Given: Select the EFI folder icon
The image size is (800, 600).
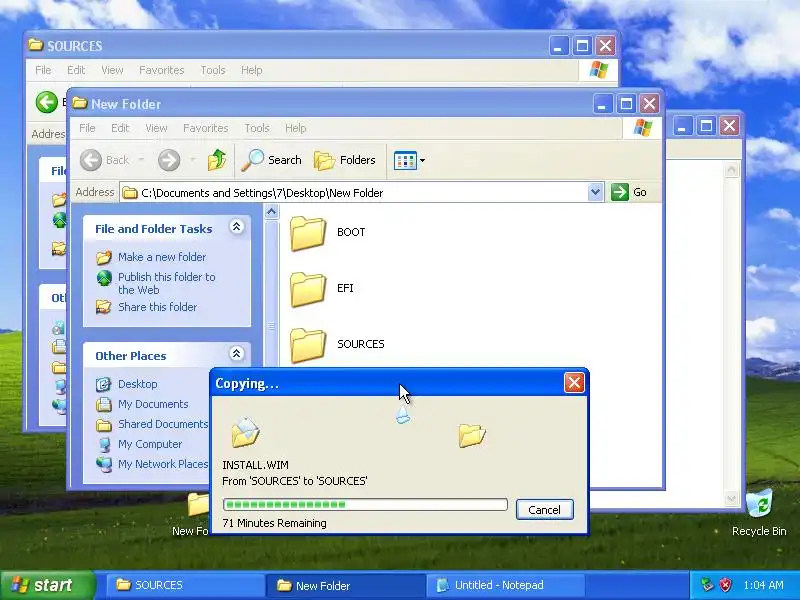Looking at the screenshot, I should (x=308, y=289).
